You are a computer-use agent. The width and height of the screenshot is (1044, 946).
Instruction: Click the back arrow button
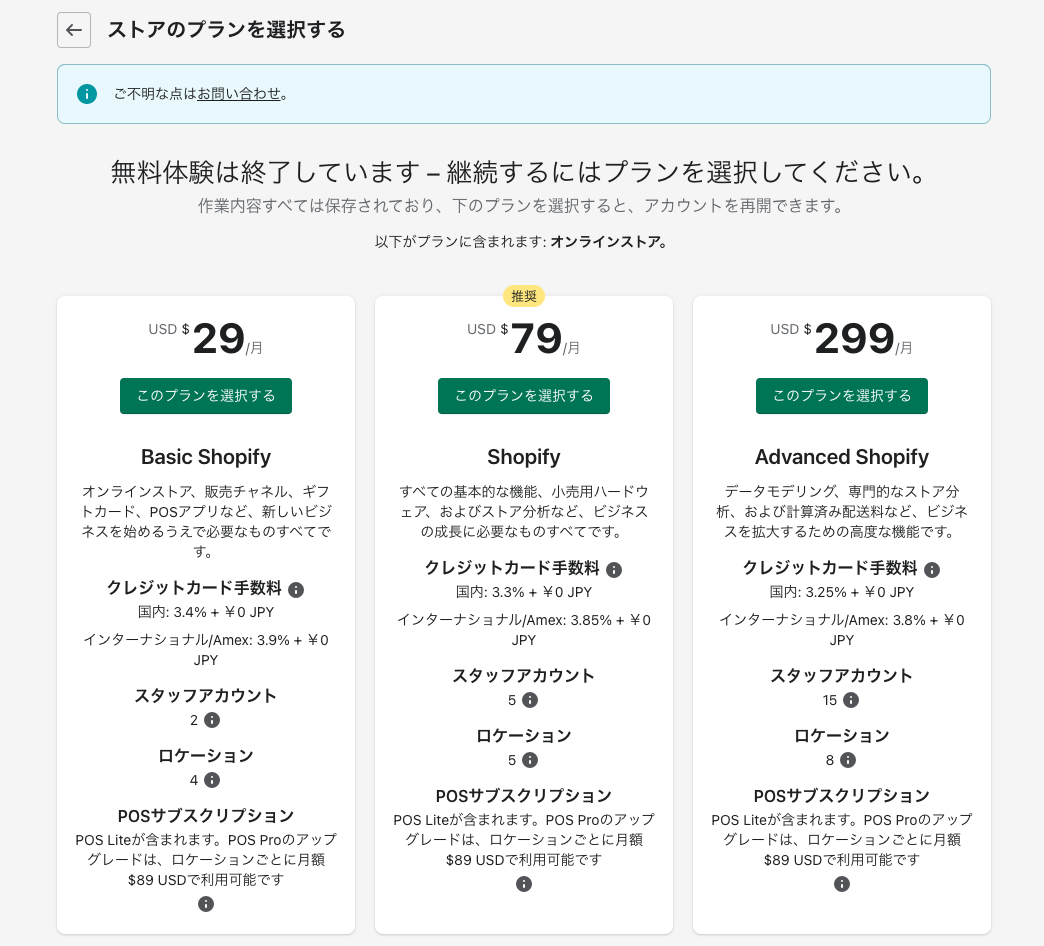click(x=74, y=30)
